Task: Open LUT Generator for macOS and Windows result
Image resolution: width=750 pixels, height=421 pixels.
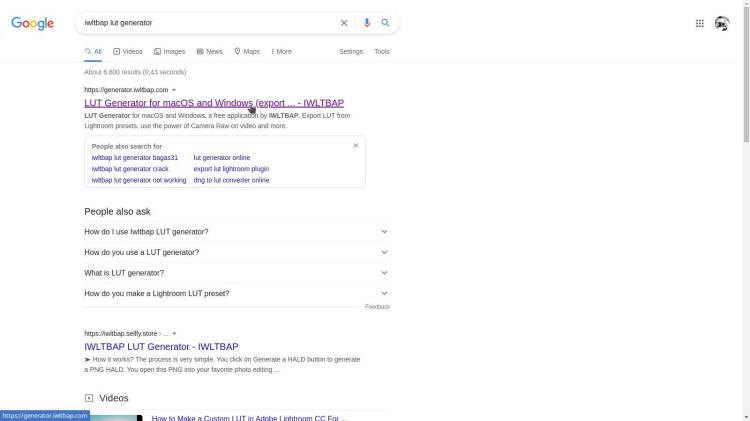Action: coord(214,103)
